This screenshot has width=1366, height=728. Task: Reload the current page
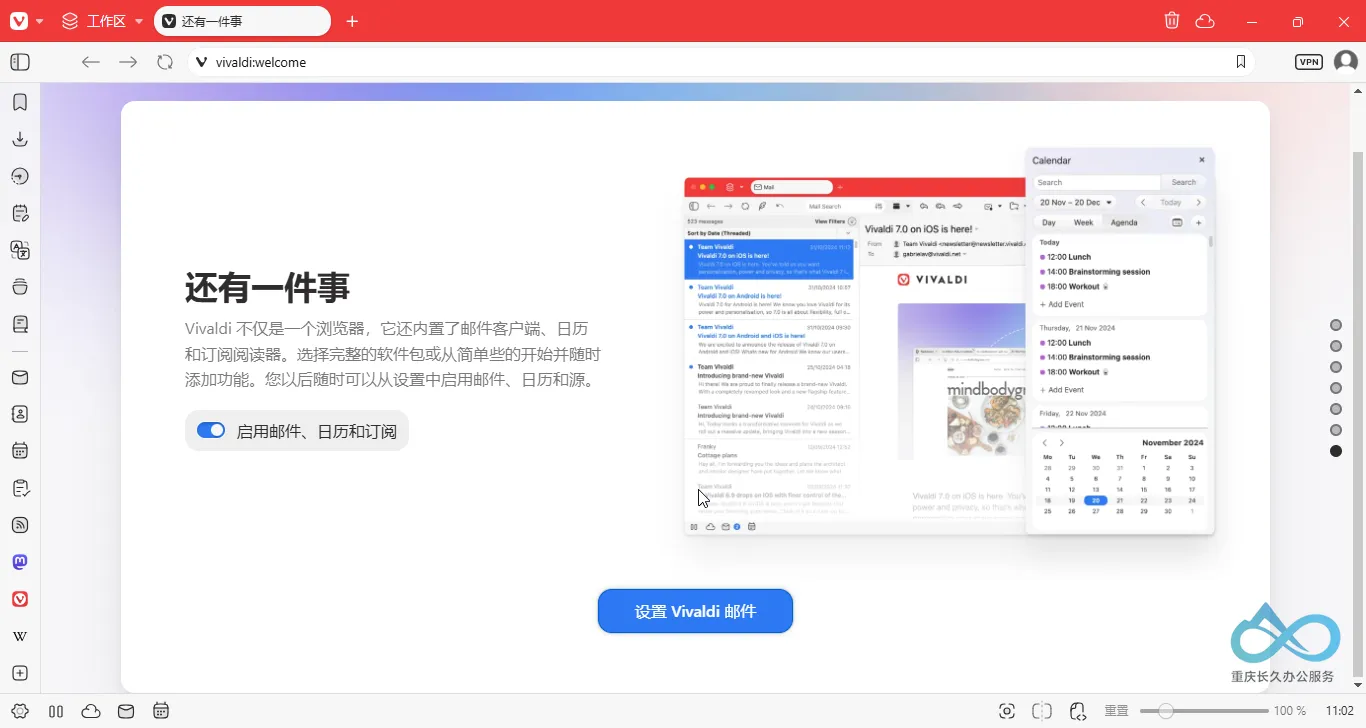[x=165, y=62]
